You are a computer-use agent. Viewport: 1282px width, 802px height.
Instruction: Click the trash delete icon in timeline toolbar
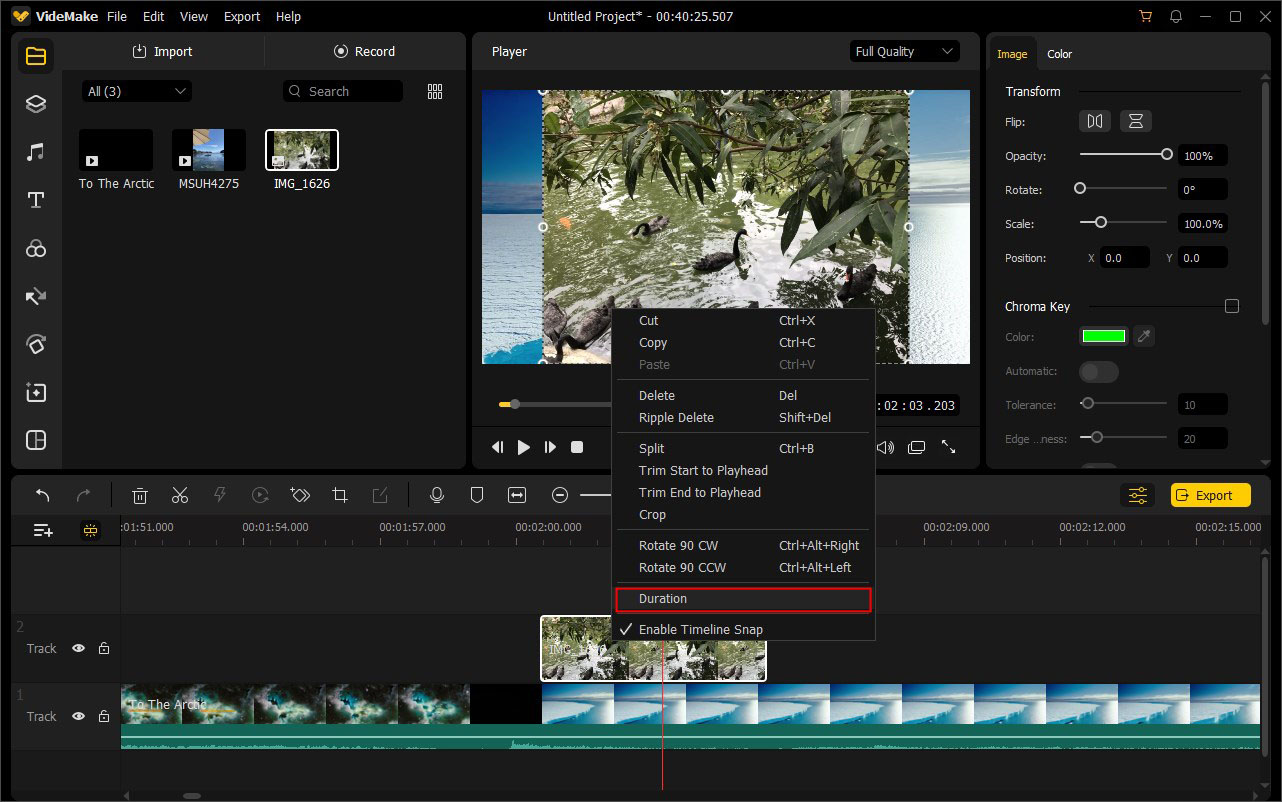pyautogui.click(x=139, y=494)
